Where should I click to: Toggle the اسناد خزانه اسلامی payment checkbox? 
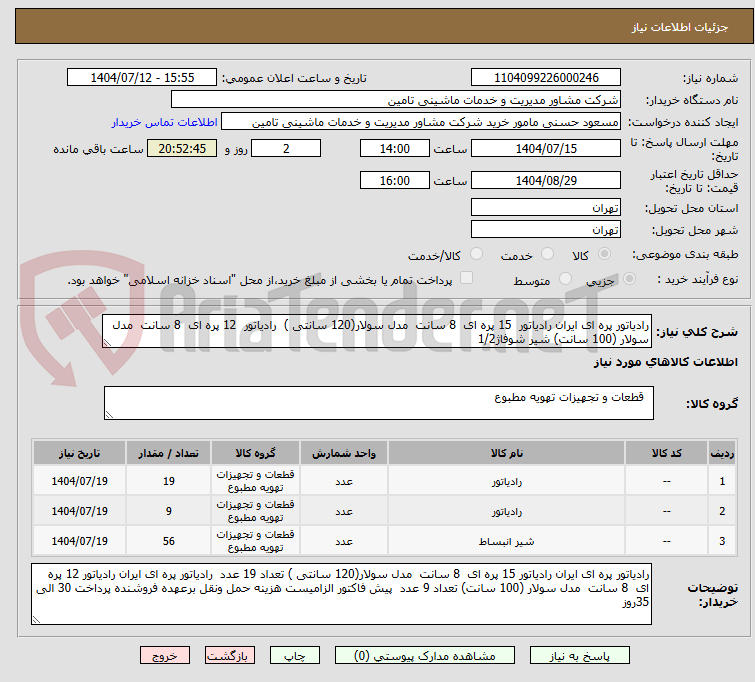pyautogui.click(x=466, y=279)
